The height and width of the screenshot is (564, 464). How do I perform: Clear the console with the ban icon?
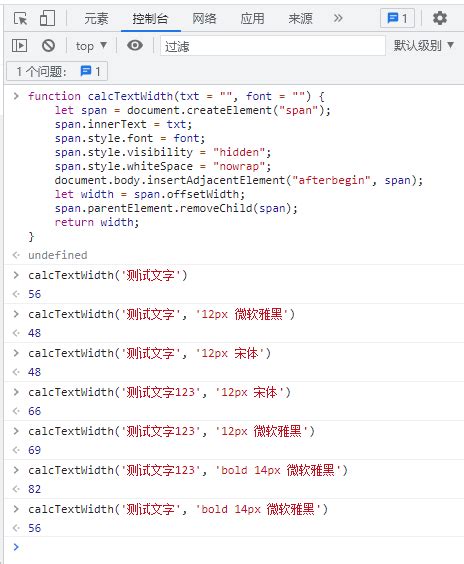48,46
